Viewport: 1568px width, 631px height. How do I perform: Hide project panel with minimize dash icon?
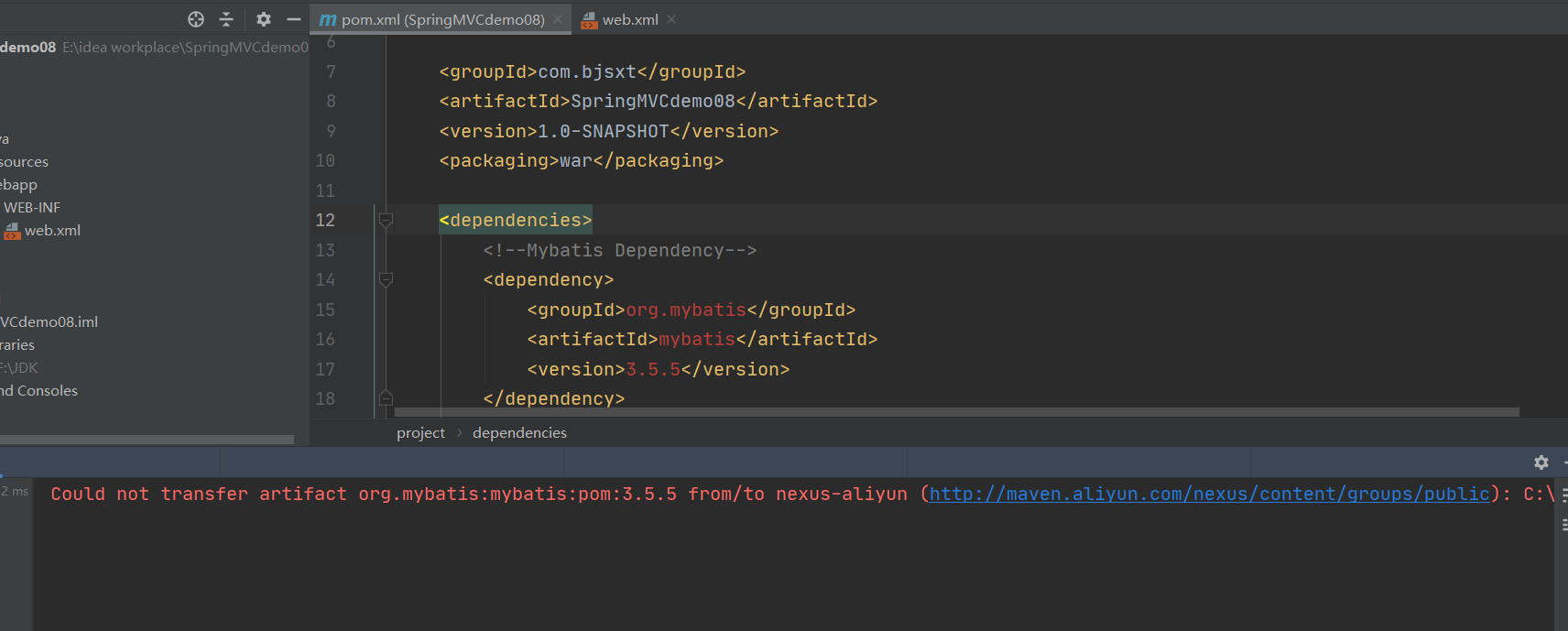click(x=294, y=19)
